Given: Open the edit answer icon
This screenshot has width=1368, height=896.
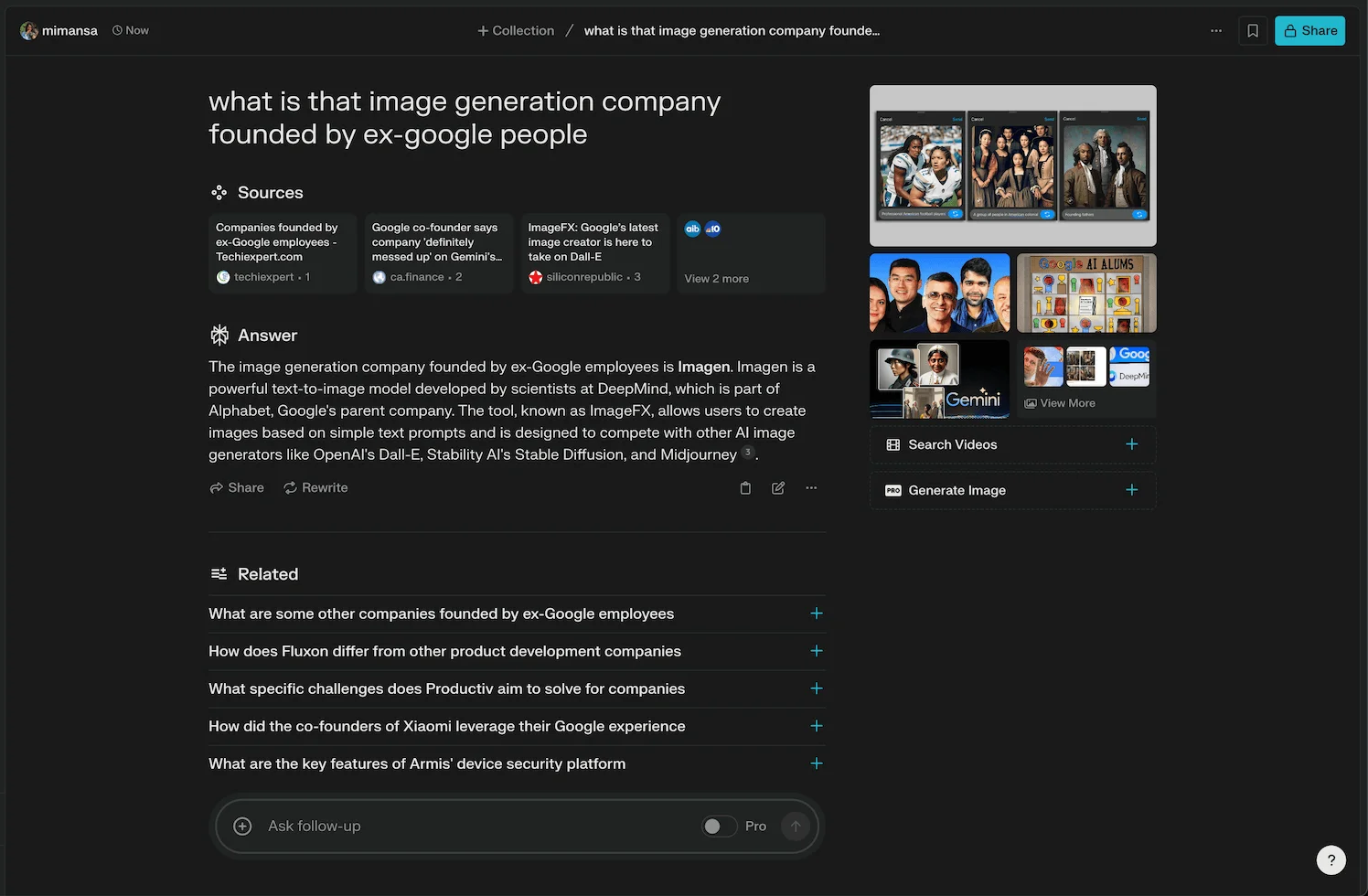Looking at the screenshot, I should tap(777, 487).
